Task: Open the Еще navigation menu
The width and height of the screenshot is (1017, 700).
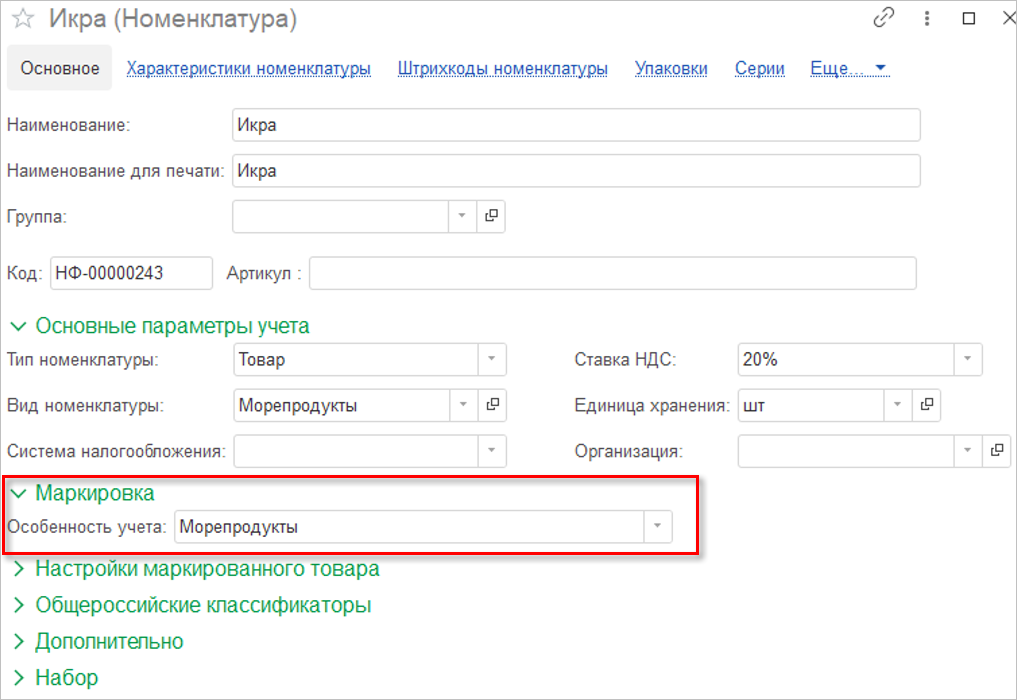Action: (848, 68)
